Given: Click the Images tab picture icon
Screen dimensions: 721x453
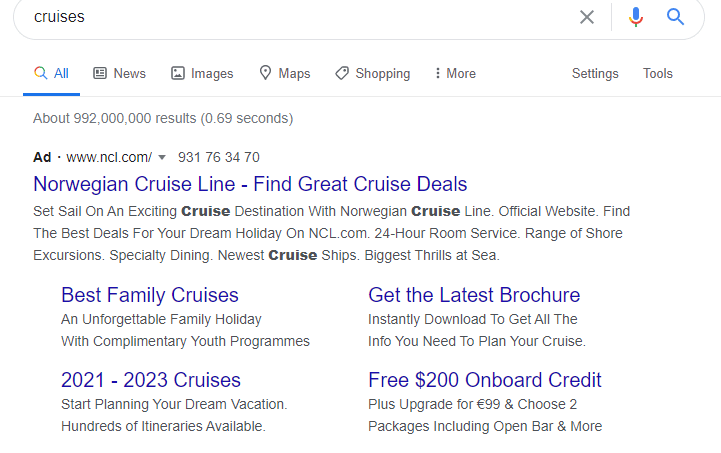Looking at the screenshot, I should coord(178,73).
